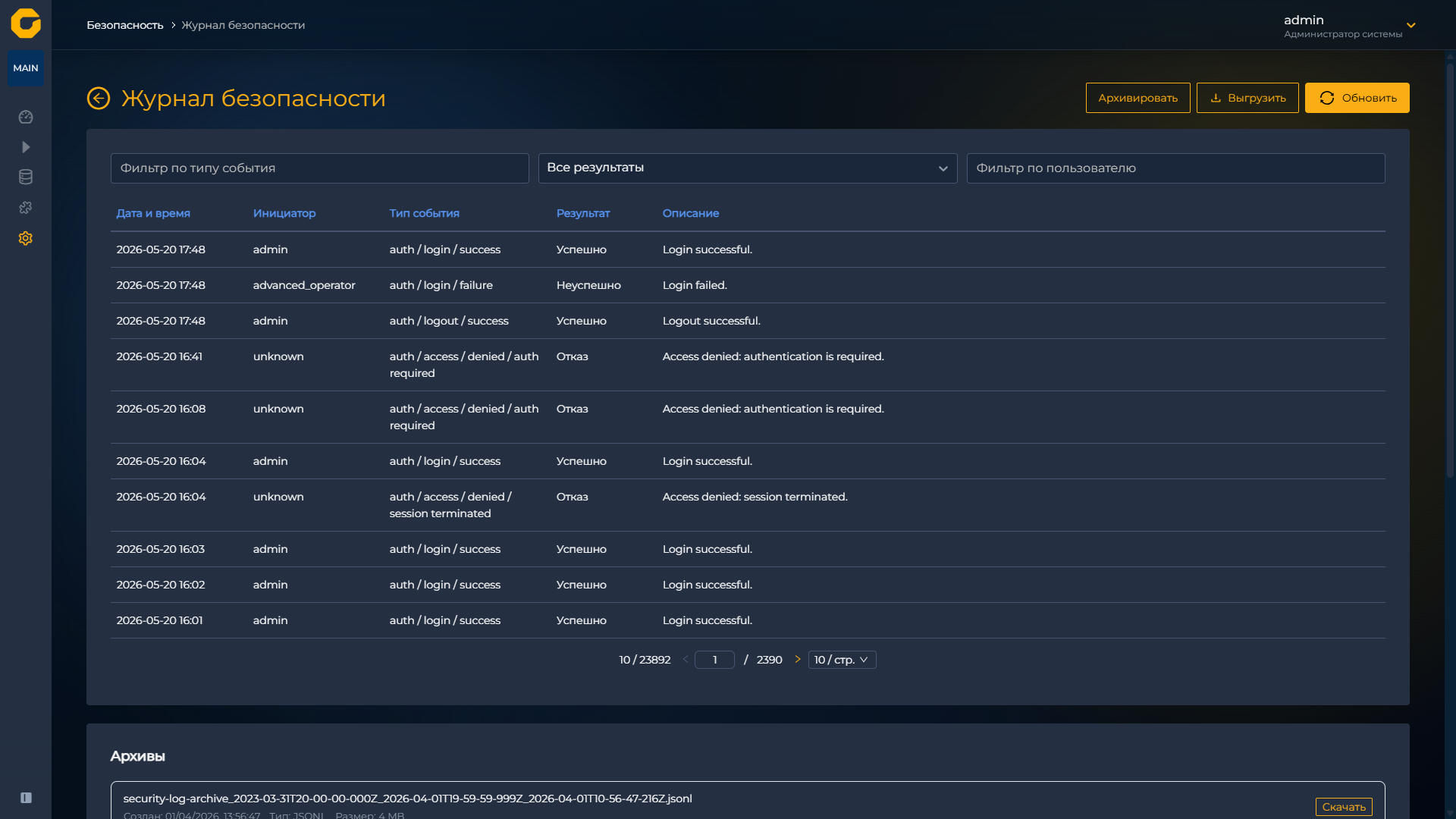Click the application logo at top-left

[x=26, y=24]
